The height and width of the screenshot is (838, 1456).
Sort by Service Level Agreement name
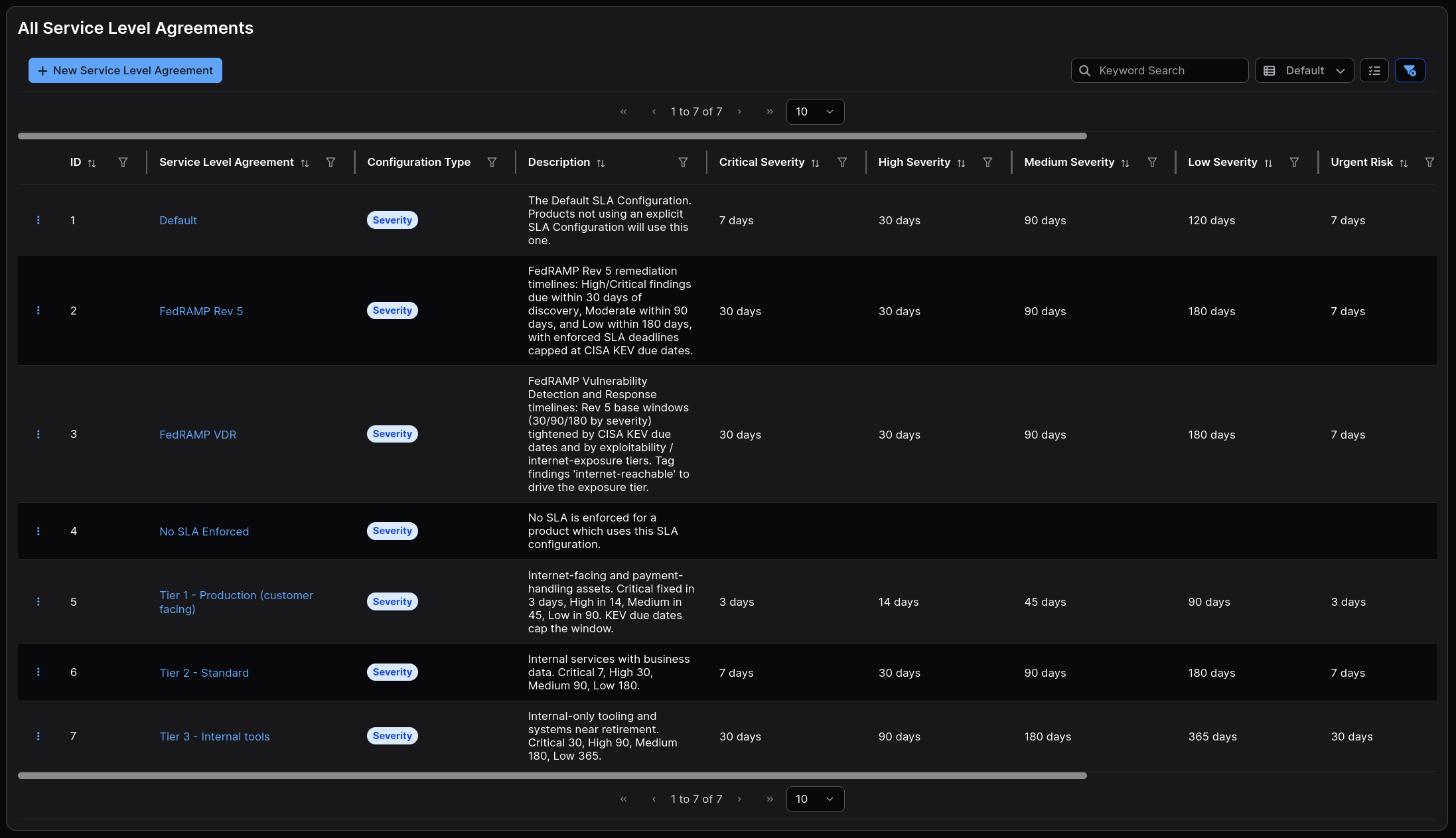[305, 163]
